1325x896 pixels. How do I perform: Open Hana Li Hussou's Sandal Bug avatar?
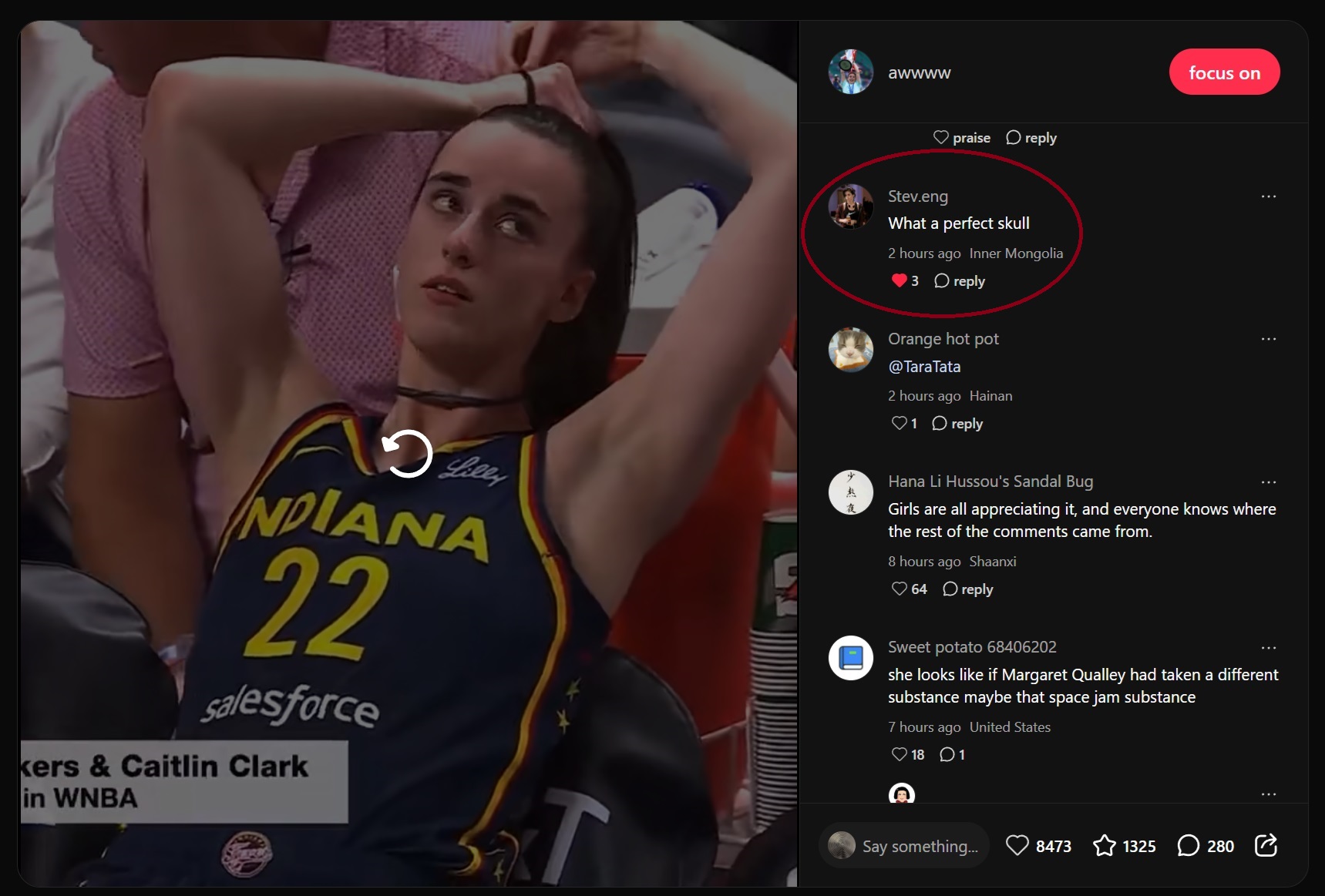851,492
